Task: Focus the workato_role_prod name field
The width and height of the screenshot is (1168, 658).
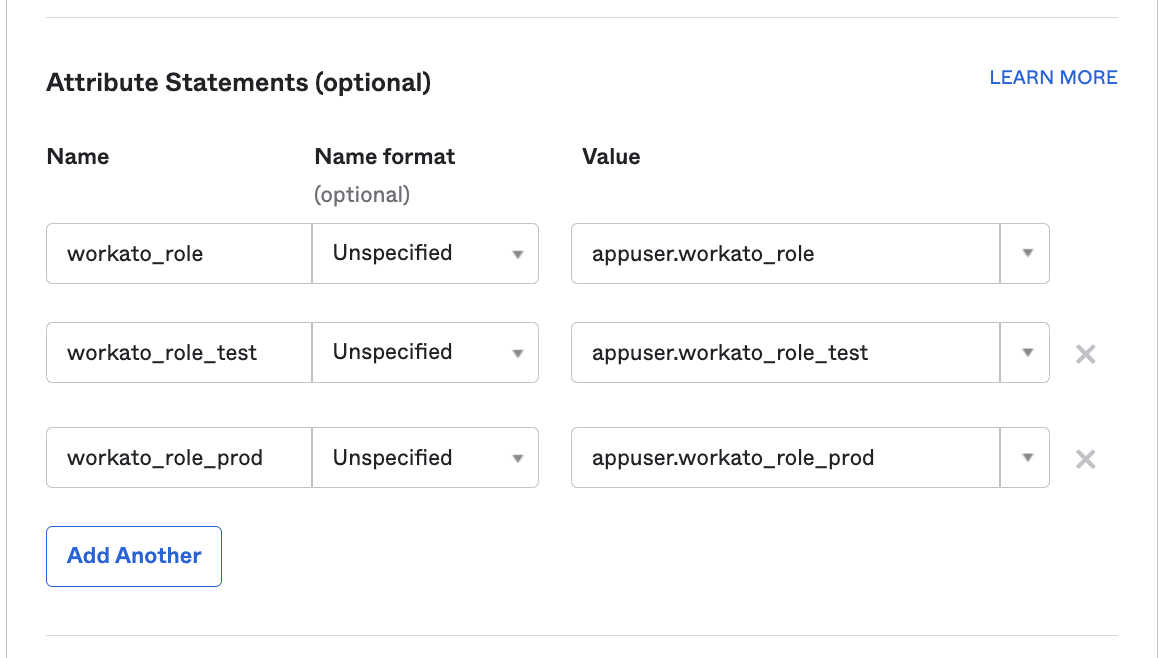Action: (x=179, y=458)
